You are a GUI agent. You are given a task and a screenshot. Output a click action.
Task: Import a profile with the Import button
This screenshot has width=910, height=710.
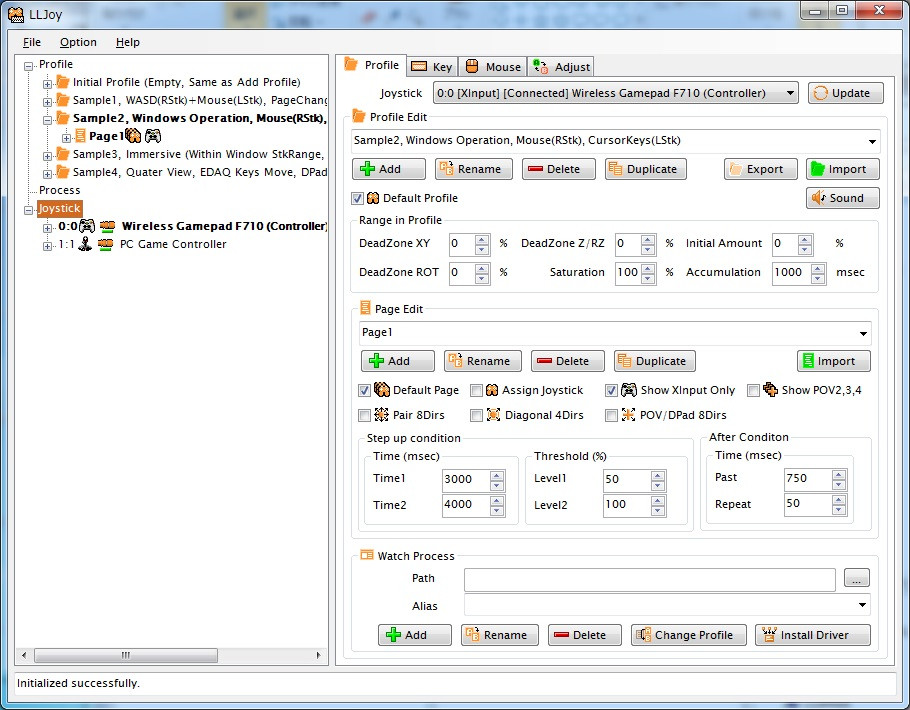[x=843, y=169]
